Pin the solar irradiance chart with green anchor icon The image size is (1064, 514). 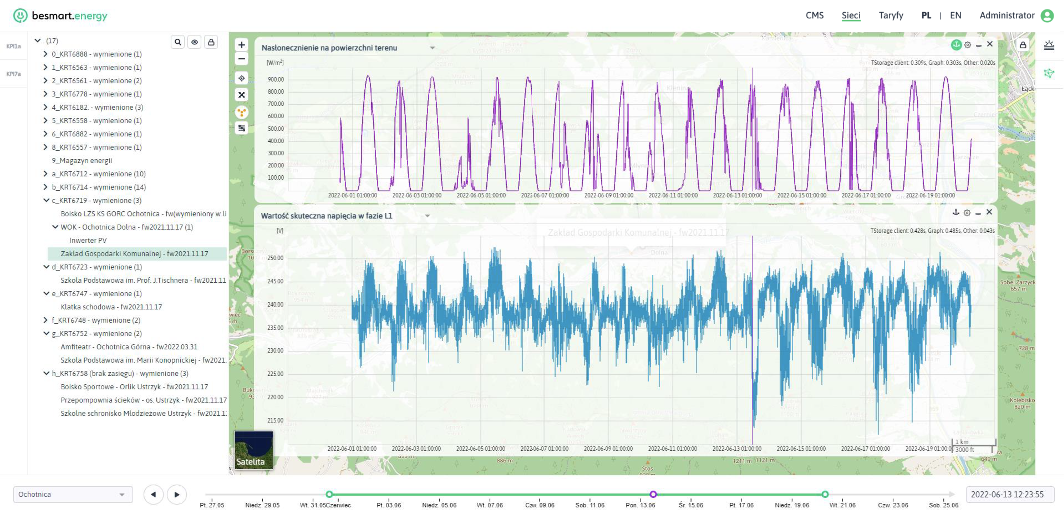[956, 45]
